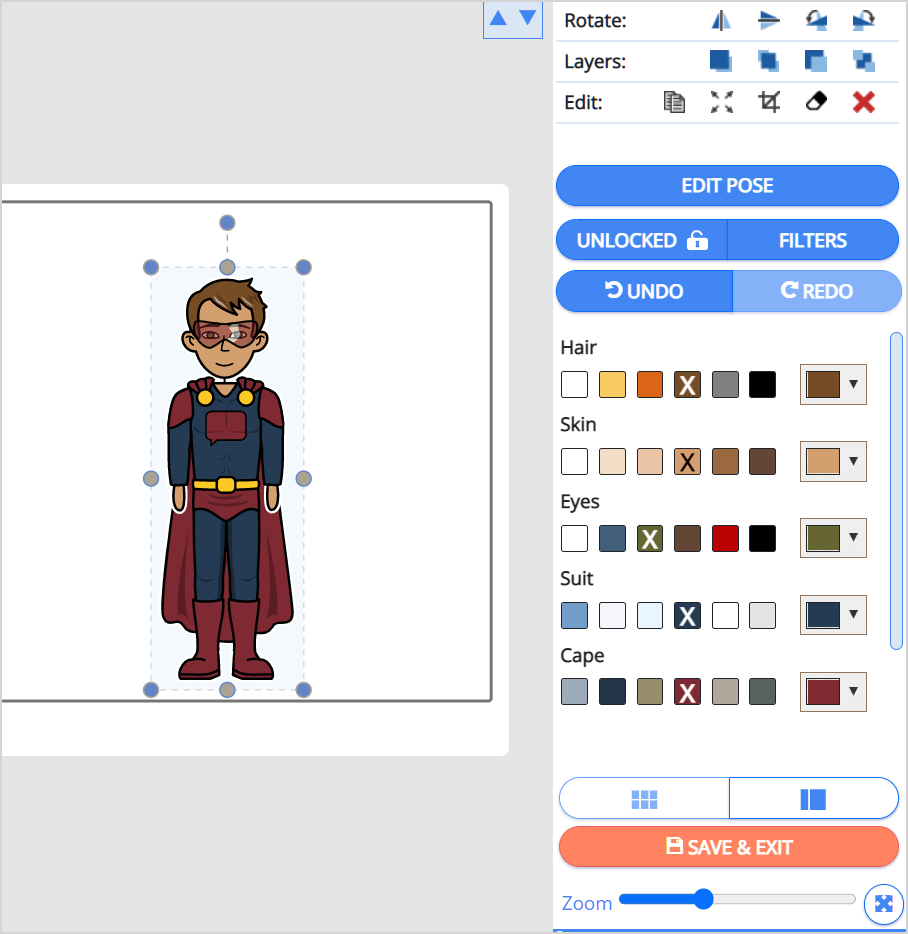
Task: Switch to the grid layout view
Action: [x=644, y=799]
